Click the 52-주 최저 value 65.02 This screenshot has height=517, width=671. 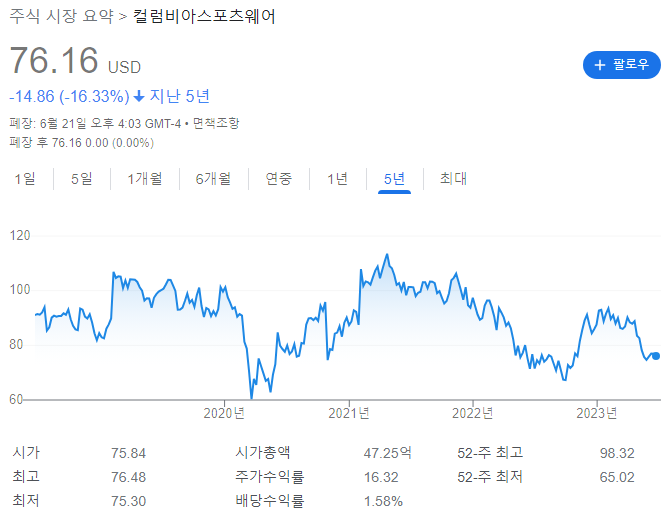(x=617, y=477)
